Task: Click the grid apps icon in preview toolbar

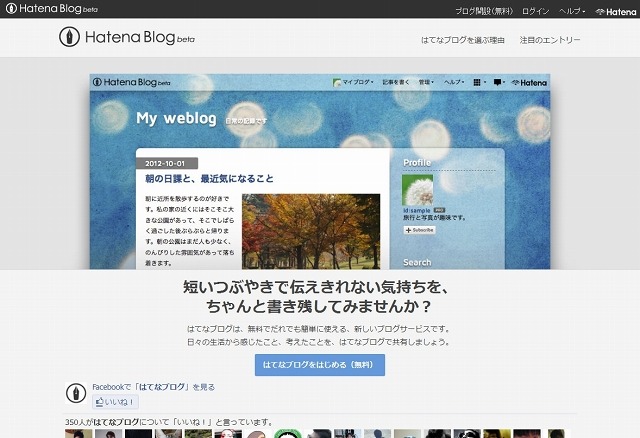Action: click(x=479, y=82)
